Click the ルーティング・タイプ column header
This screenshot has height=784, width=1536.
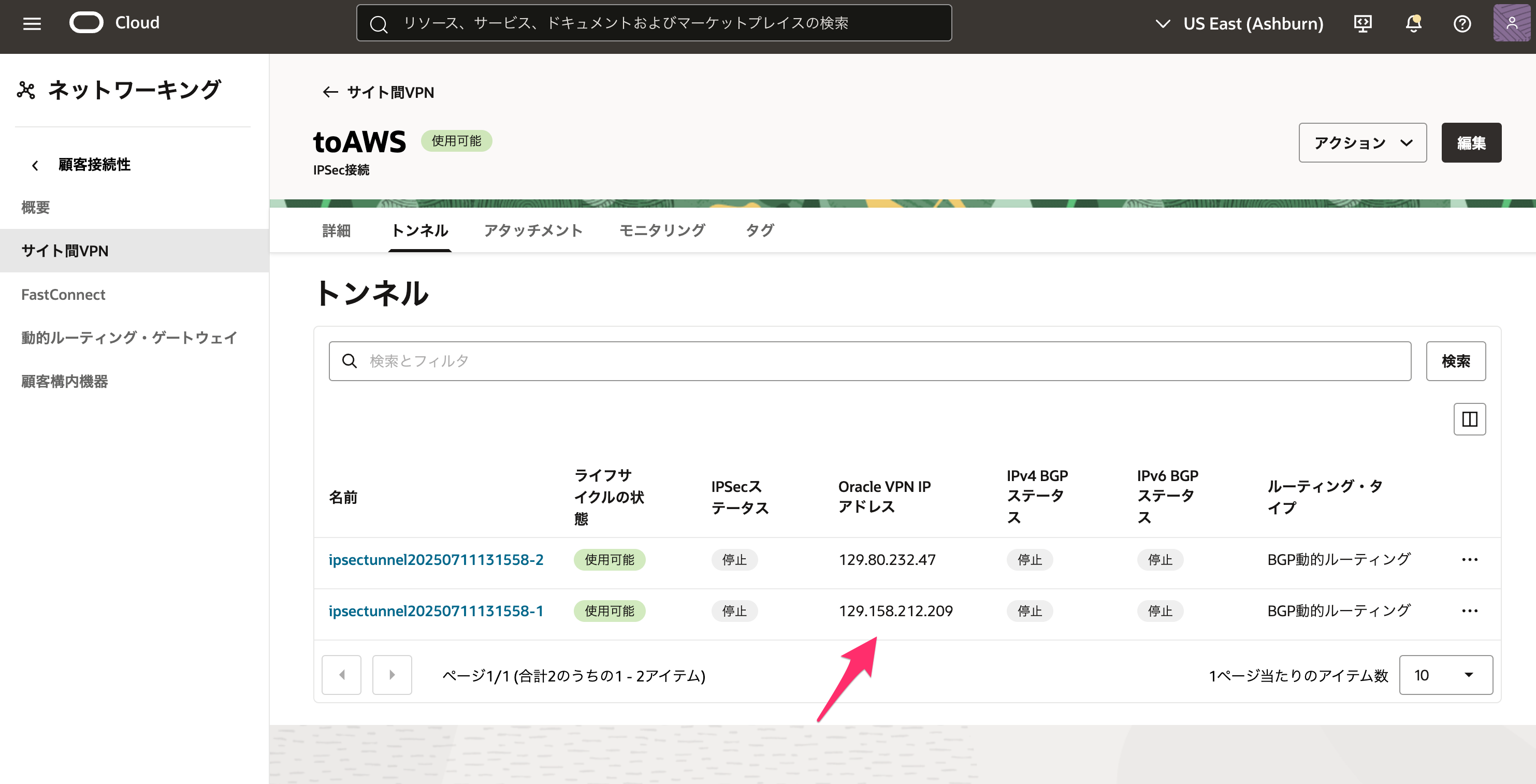pos(1324,497)
